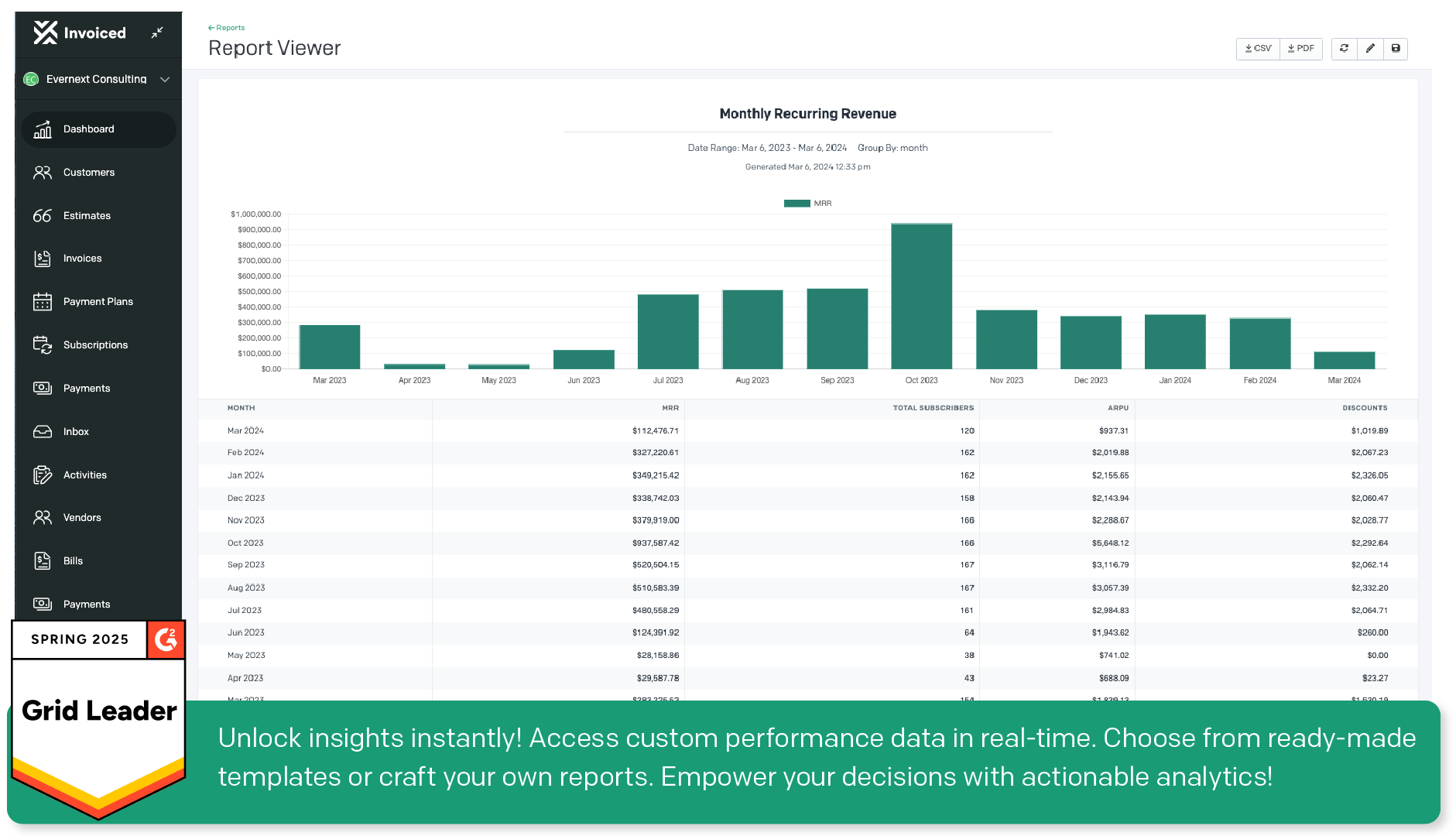Click the Activities clipboard icon
The image size is (1456, 836).
(x=43, y=475)
